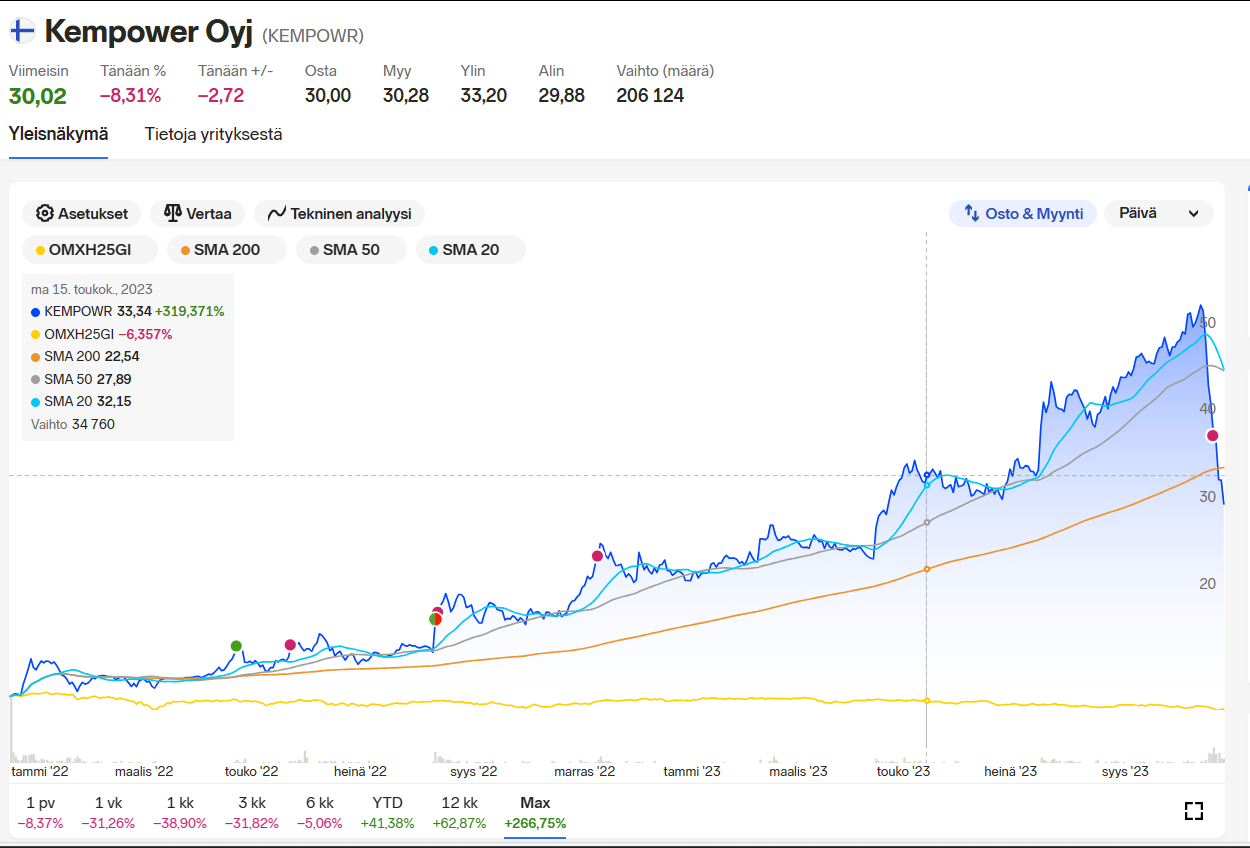Select the 1 pv time range
The image size is (1250, 848).
pos(40,811)
